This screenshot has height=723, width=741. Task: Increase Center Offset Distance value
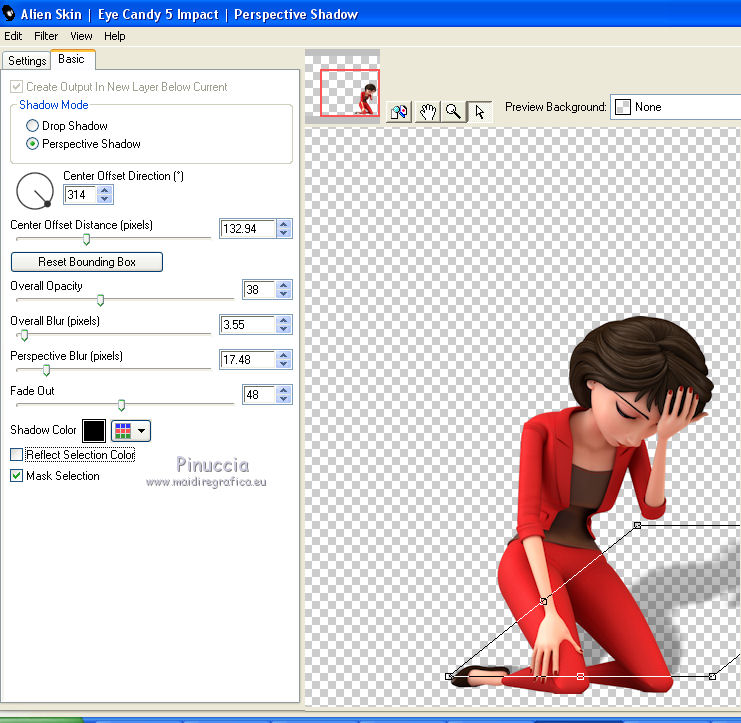click(x=284, y=224)
